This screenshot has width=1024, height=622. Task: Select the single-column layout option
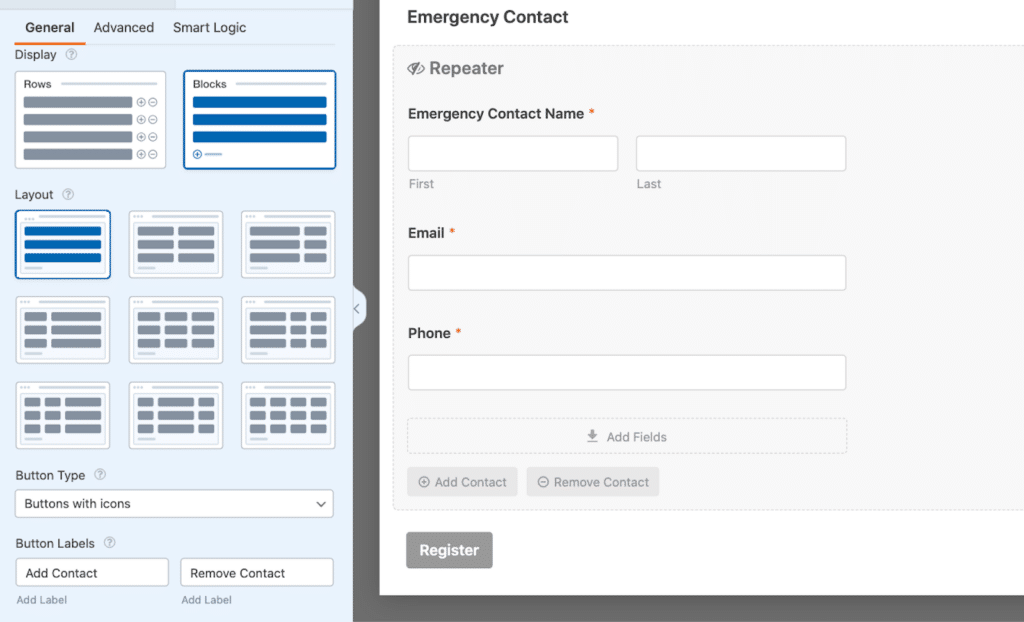pyautogui.click(x=63, y=244)
